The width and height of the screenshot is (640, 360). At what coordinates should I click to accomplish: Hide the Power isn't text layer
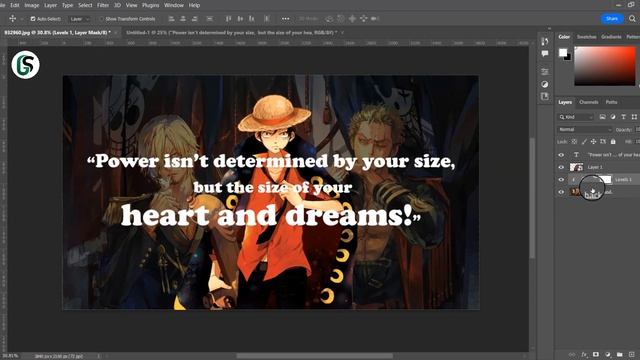coord(561,155)
